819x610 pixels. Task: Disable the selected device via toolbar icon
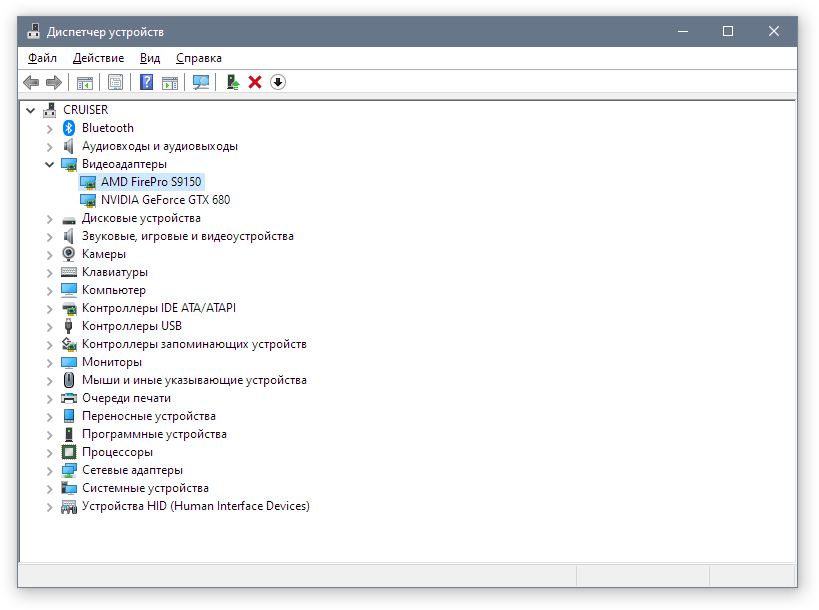point(277,82)
